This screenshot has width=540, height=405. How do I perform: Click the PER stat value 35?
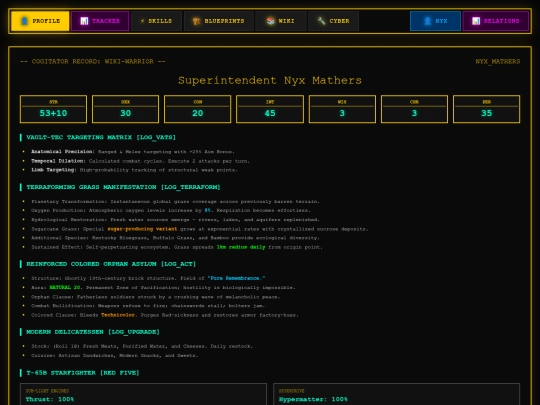487,113
